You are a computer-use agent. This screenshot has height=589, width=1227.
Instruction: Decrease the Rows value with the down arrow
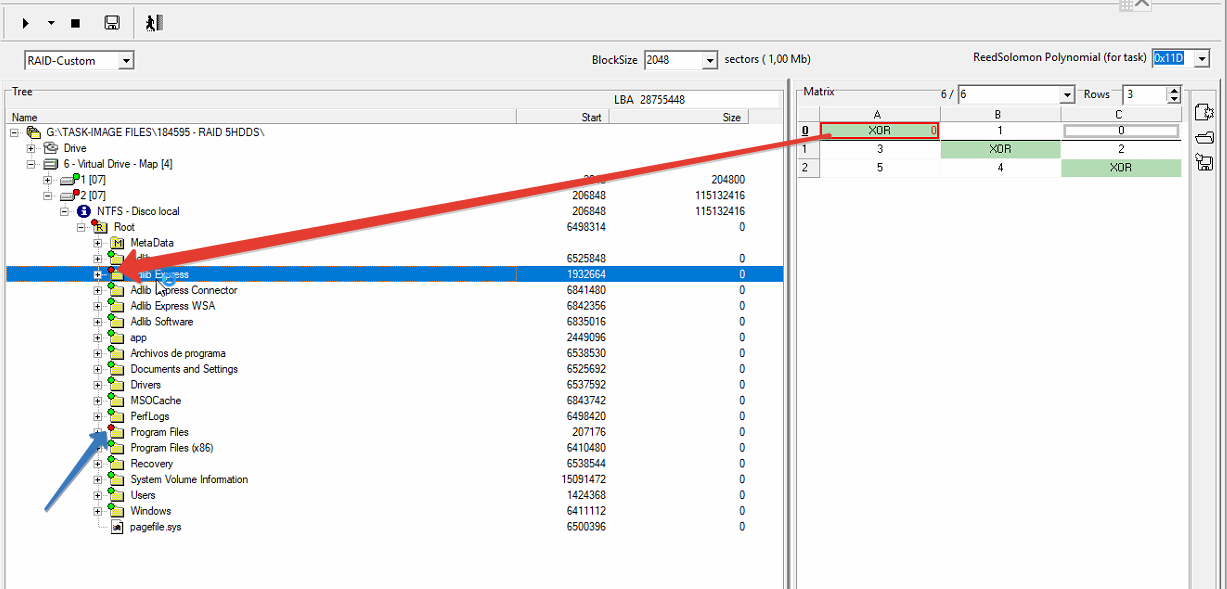coord(1174,99)
